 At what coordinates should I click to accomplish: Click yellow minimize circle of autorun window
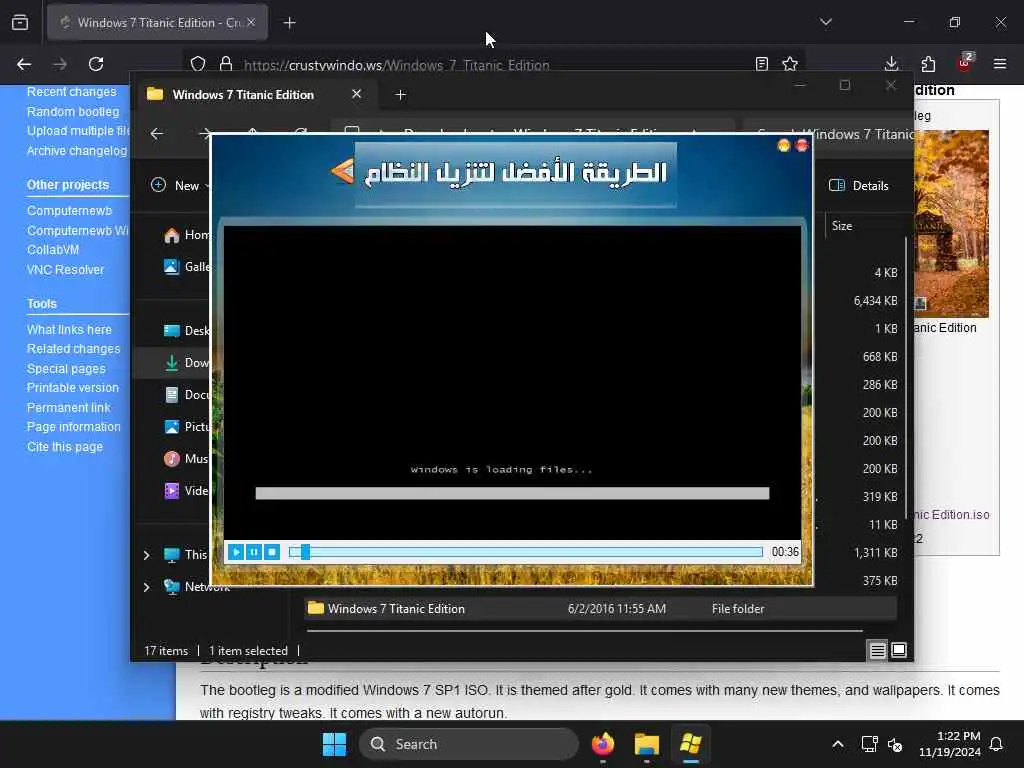(x=784, y=145)
